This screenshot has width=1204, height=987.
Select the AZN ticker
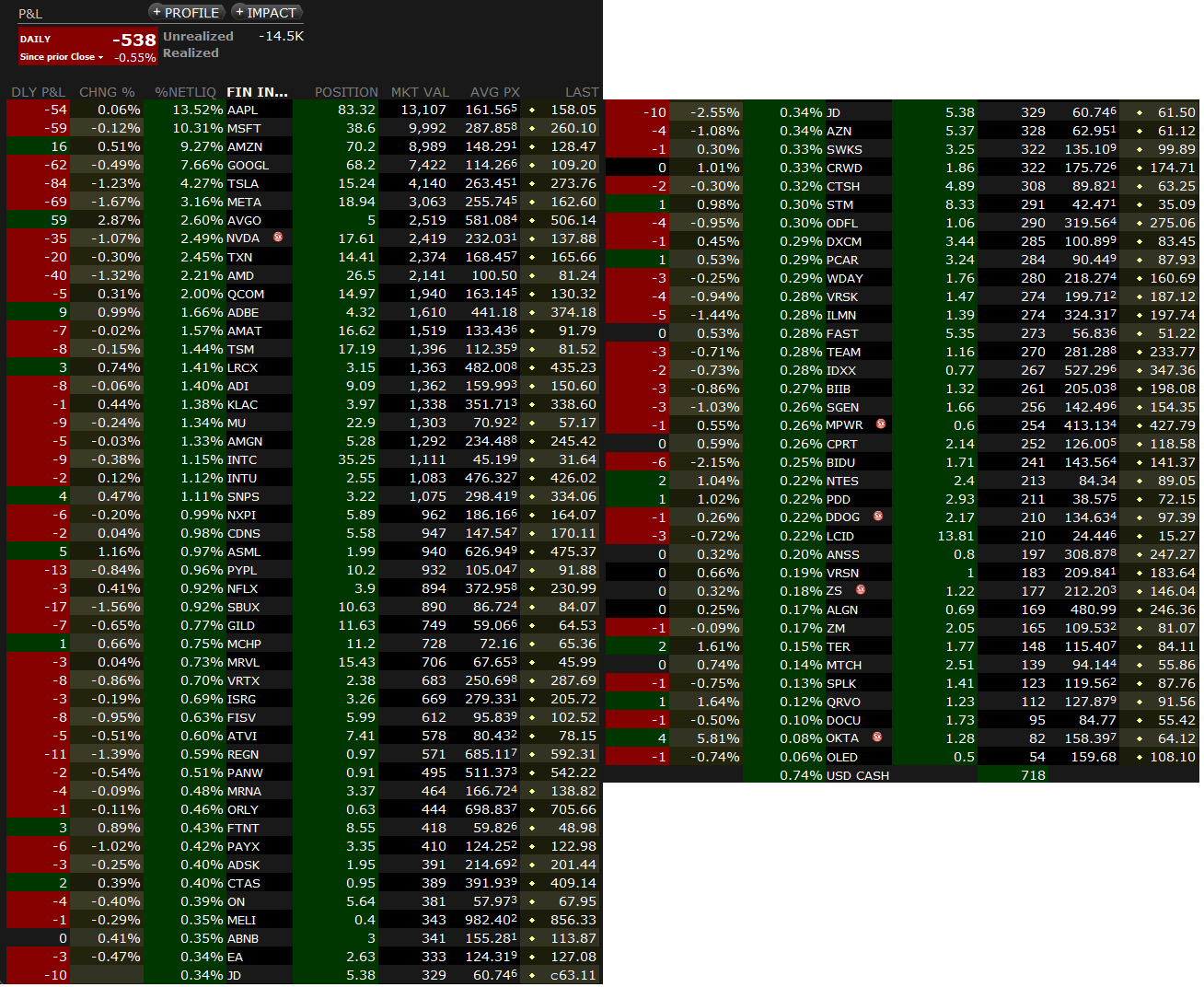click(839, 131)
